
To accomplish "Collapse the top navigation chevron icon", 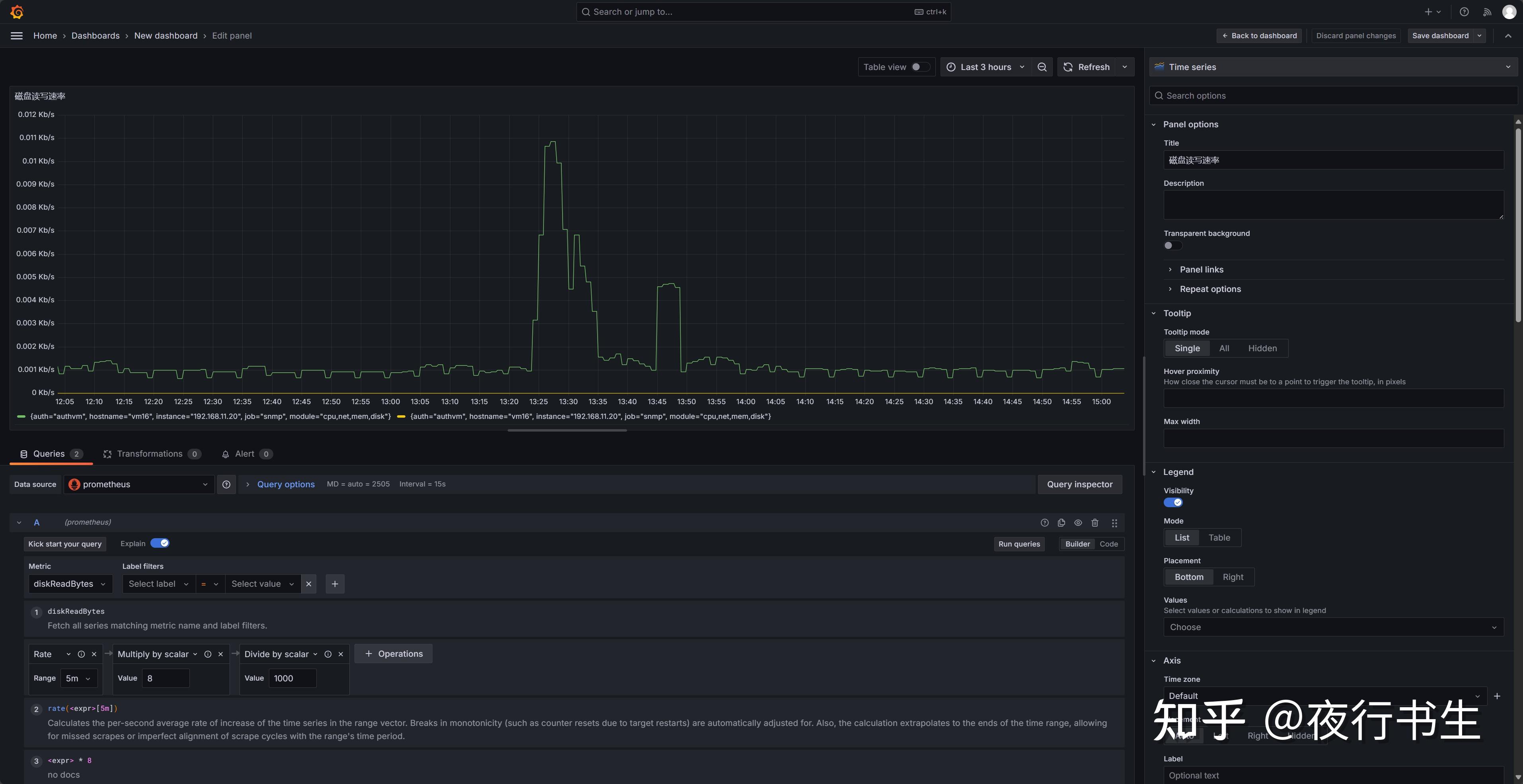I will pos(1508,35).
